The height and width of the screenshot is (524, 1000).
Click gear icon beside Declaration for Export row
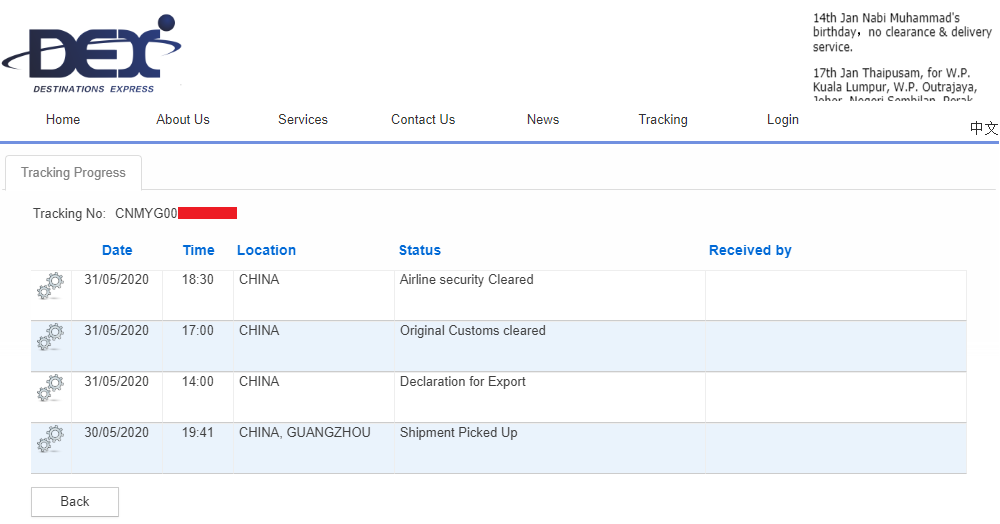coord(50,389)
